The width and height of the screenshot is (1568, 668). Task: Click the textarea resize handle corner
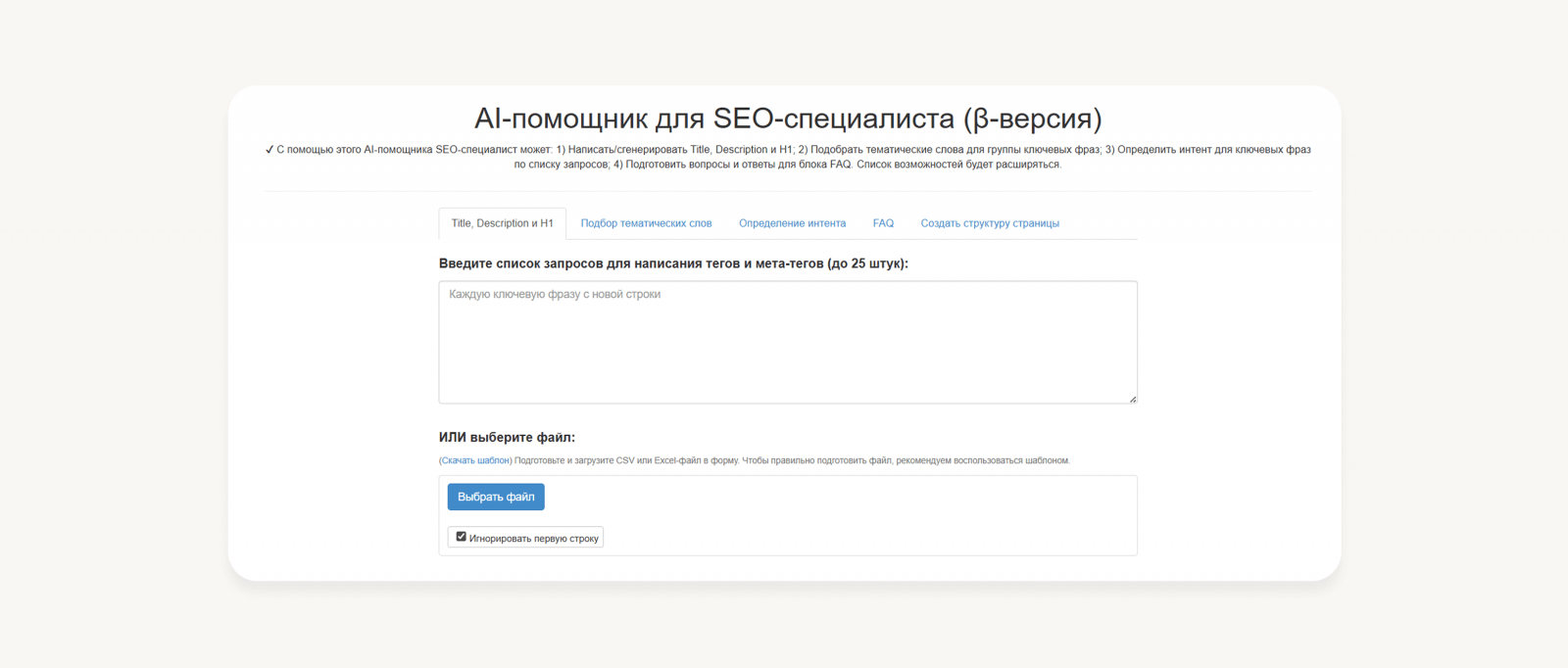[x=1133, y=399]
